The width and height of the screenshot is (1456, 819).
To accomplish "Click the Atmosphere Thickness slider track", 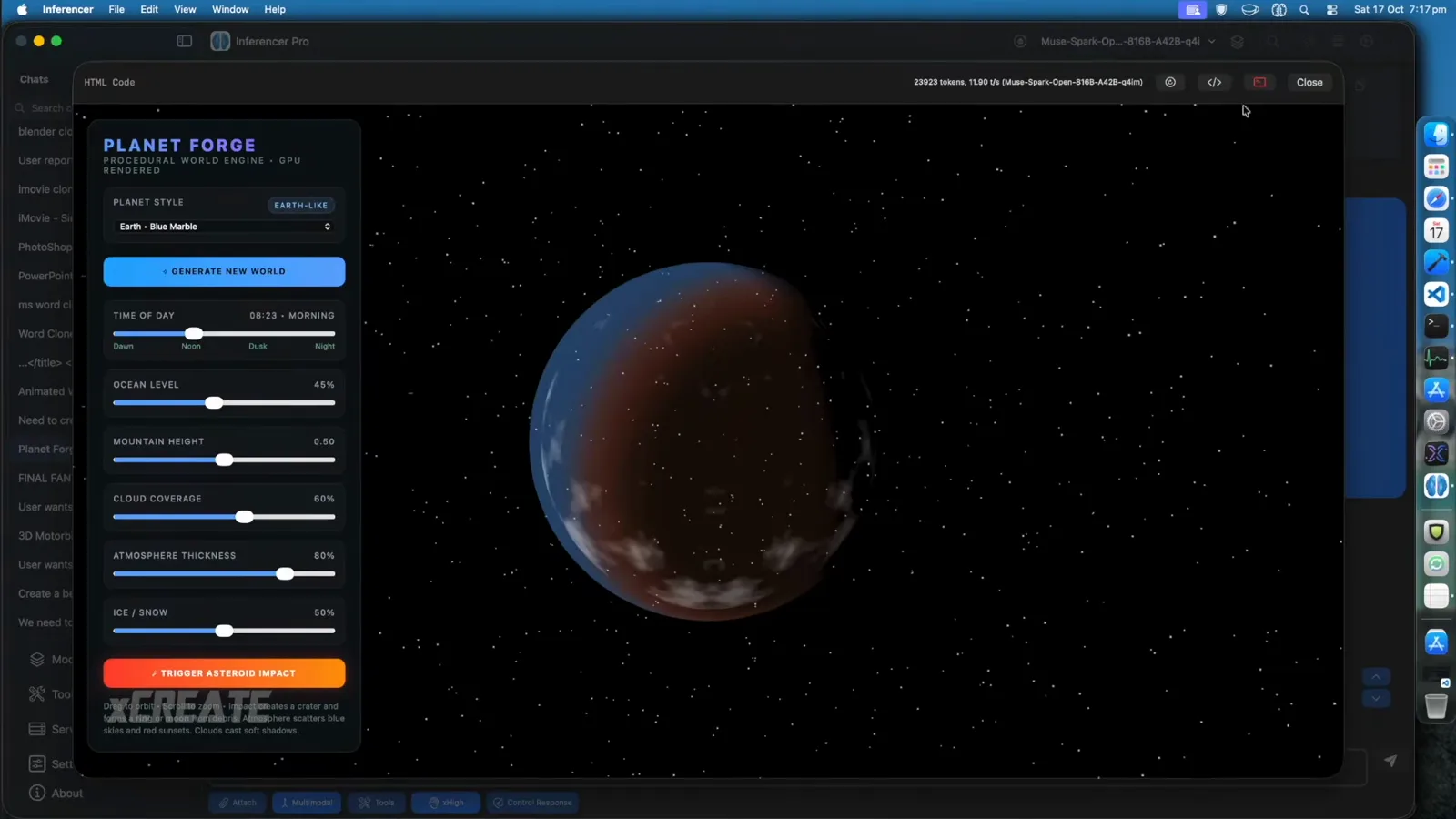I will pos(224,574).
